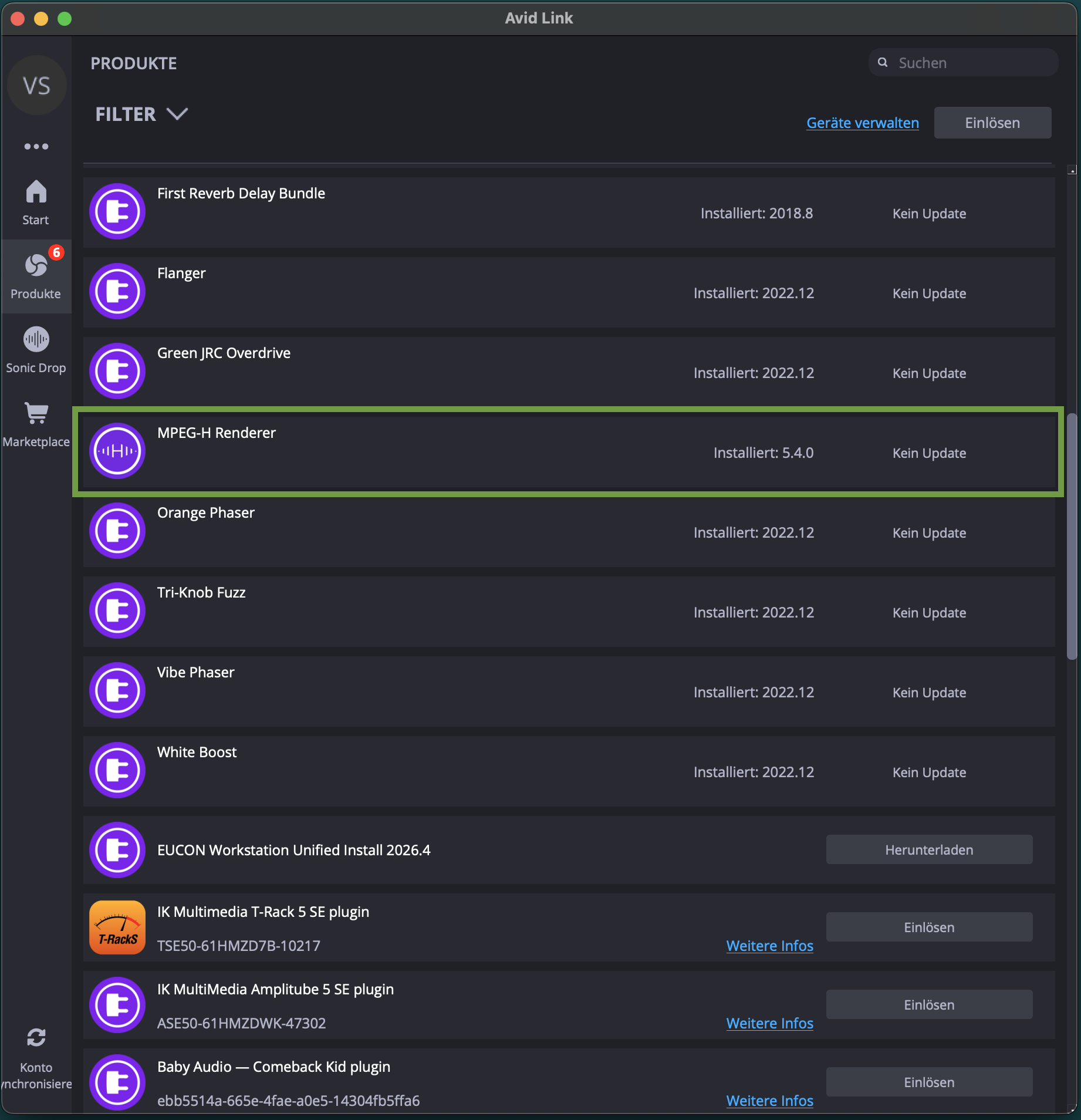The image size is (1081, 1120).
Task: Select the Tri-Knob Fuzz name
Action: tap(201, 592)
